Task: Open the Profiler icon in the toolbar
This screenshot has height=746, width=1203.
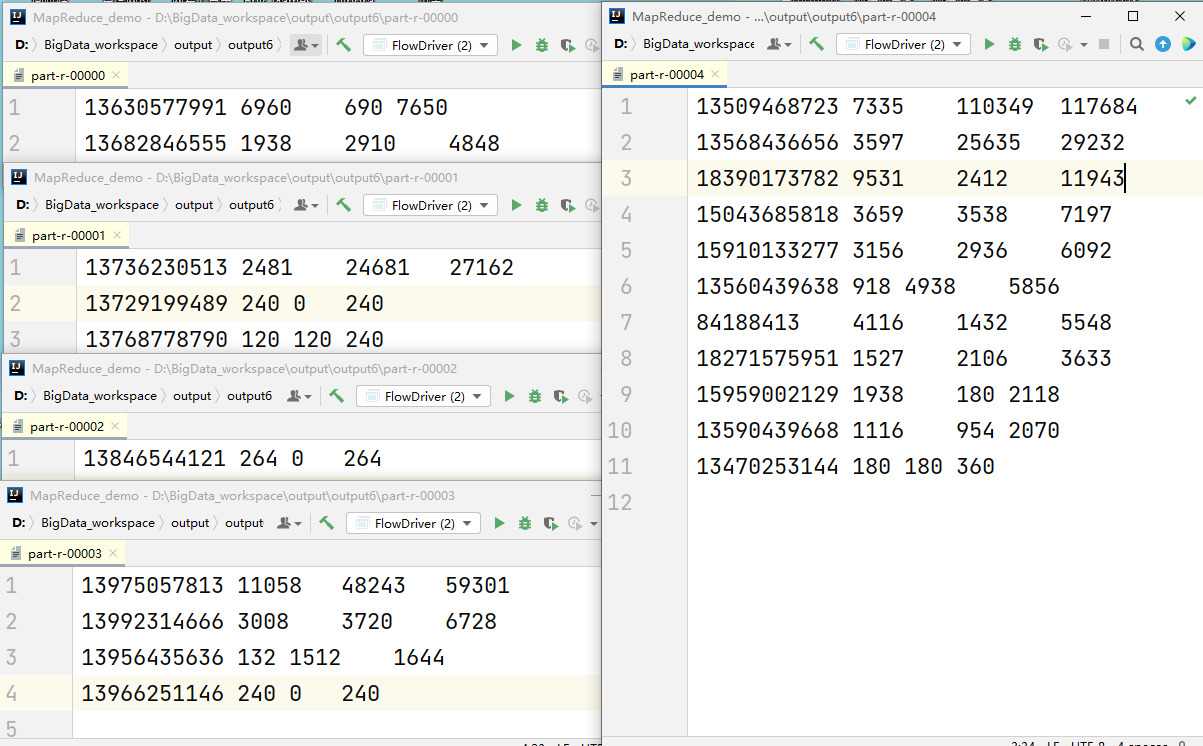Action: point(1063,44)
